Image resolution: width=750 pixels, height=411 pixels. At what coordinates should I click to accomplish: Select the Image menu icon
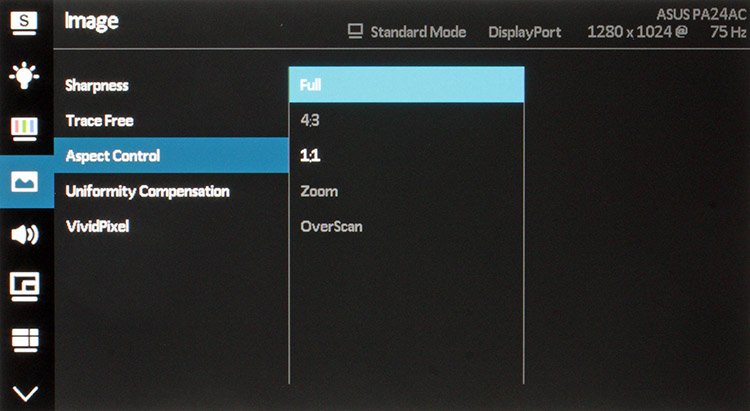click(x=25, y=182)
